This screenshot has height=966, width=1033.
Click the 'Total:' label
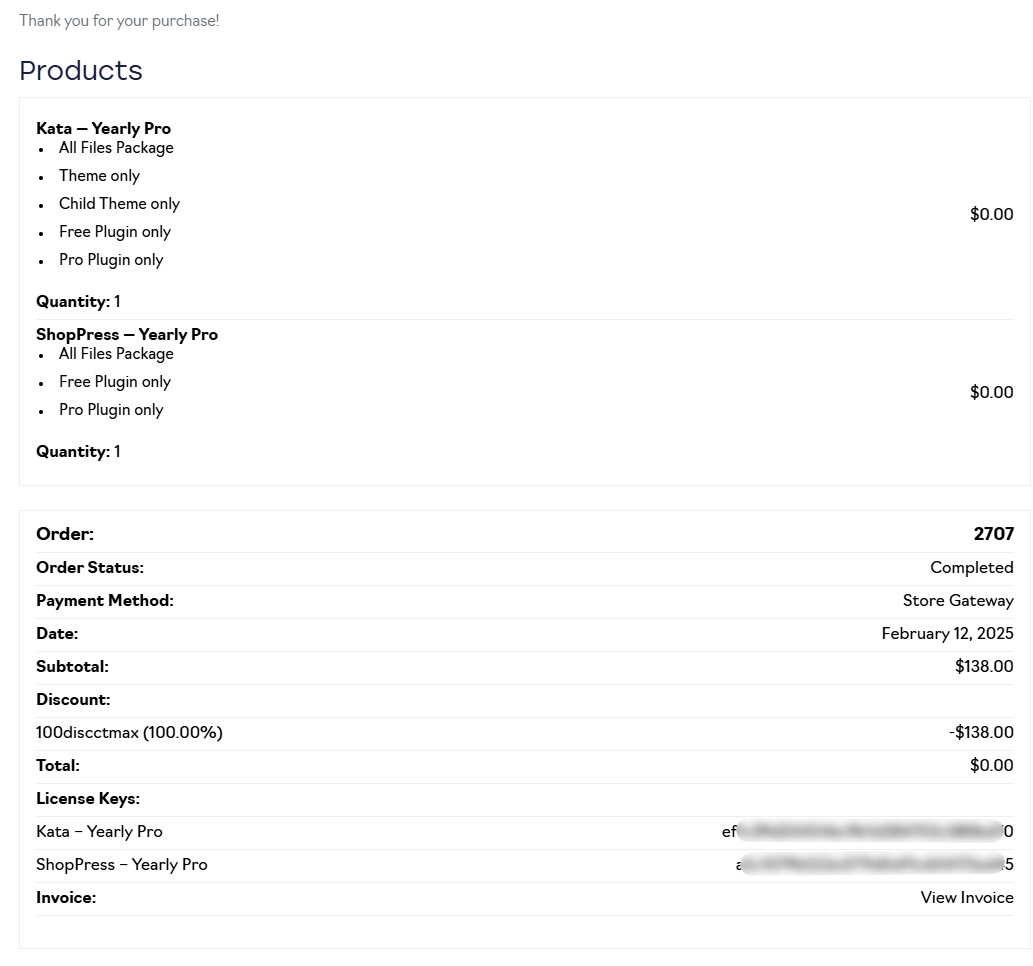tap(58, 765)
